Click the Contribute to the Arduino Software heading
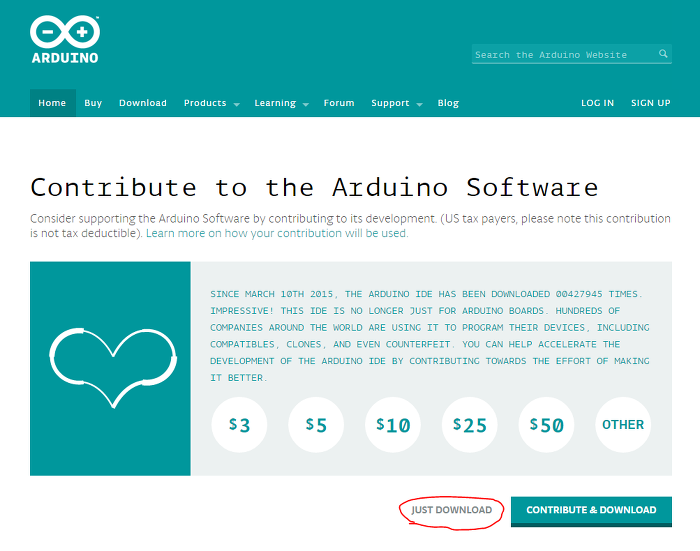Image resolution: width=700 pixels, height=551 pixels. [x=314, y=187]
